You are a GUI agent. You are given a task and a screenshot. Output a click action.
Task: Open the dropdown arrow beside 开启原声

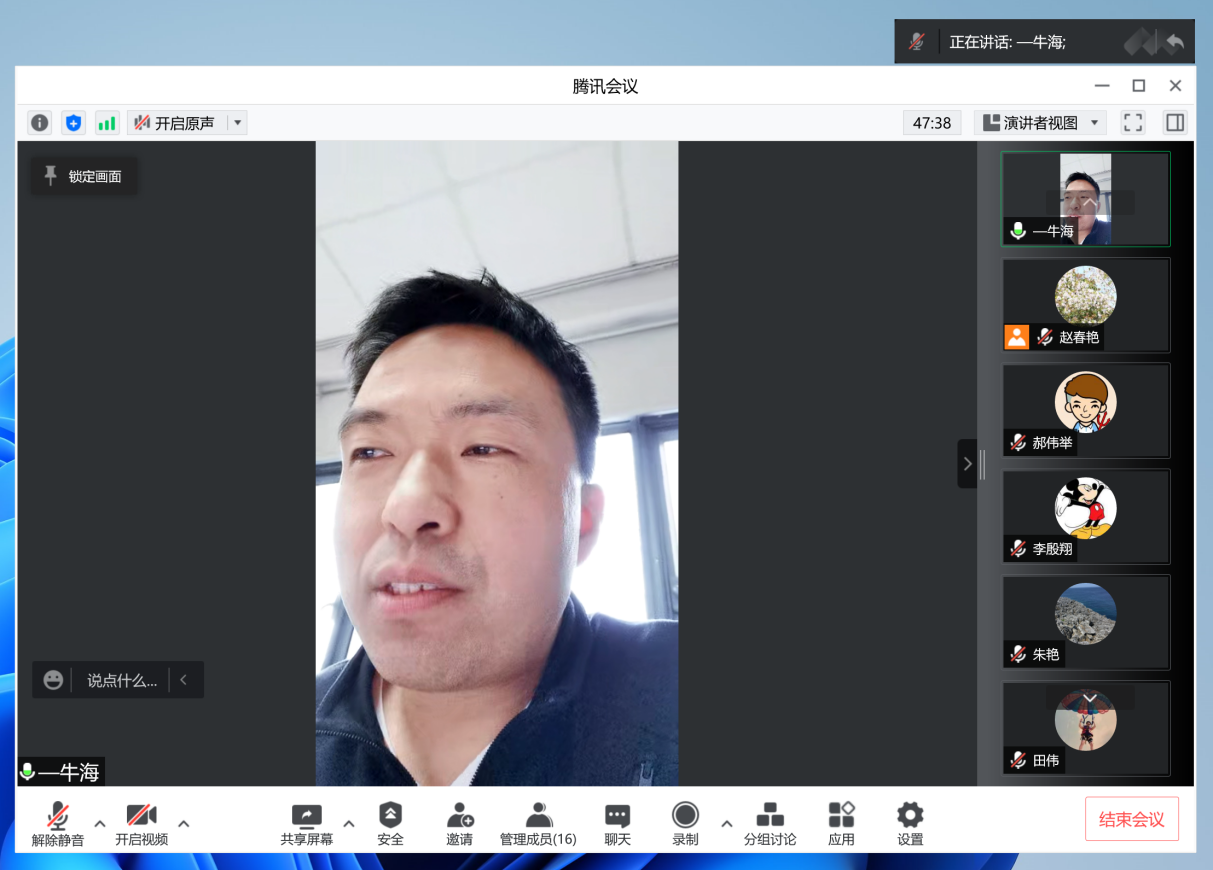tap(238, 123)
